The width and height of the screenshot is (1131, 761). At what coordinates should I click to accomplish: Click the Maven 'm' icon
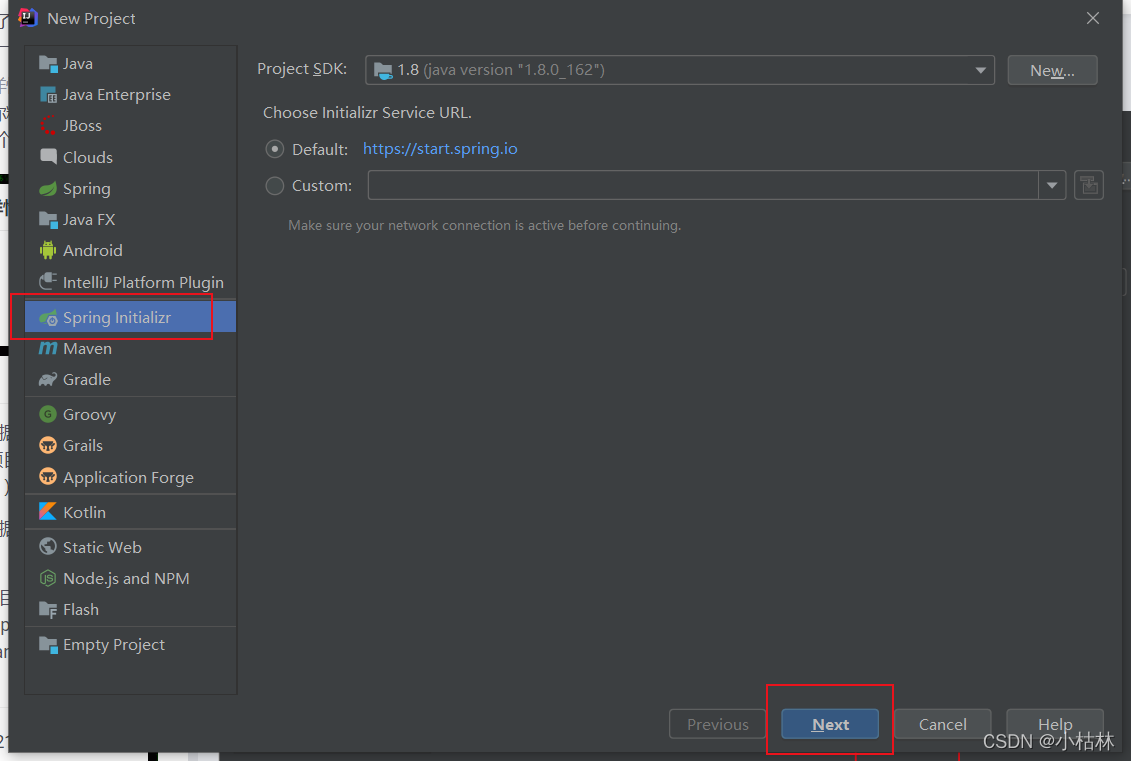48,348
